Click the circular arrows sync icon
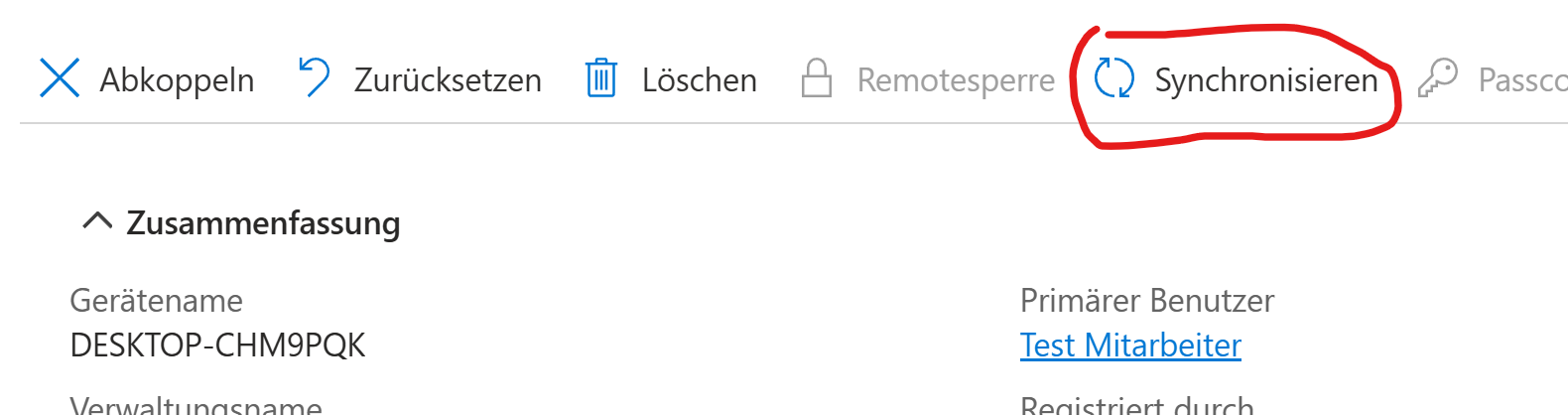Image resolution: width=1568 pixels, height=415 pixels. [x=1113, y=78]
